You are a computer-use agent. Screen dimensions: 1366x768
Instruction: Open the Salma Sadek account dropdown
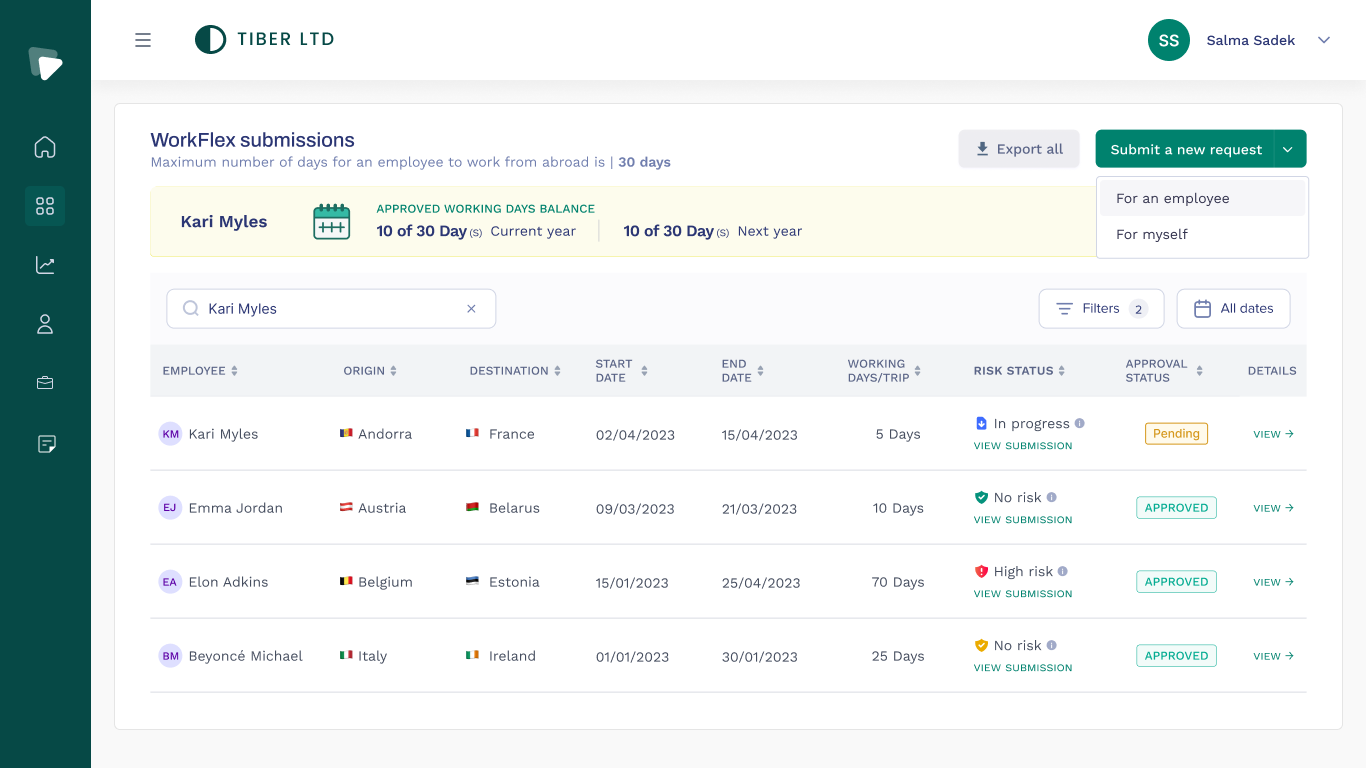click(x=1324, y=40)
